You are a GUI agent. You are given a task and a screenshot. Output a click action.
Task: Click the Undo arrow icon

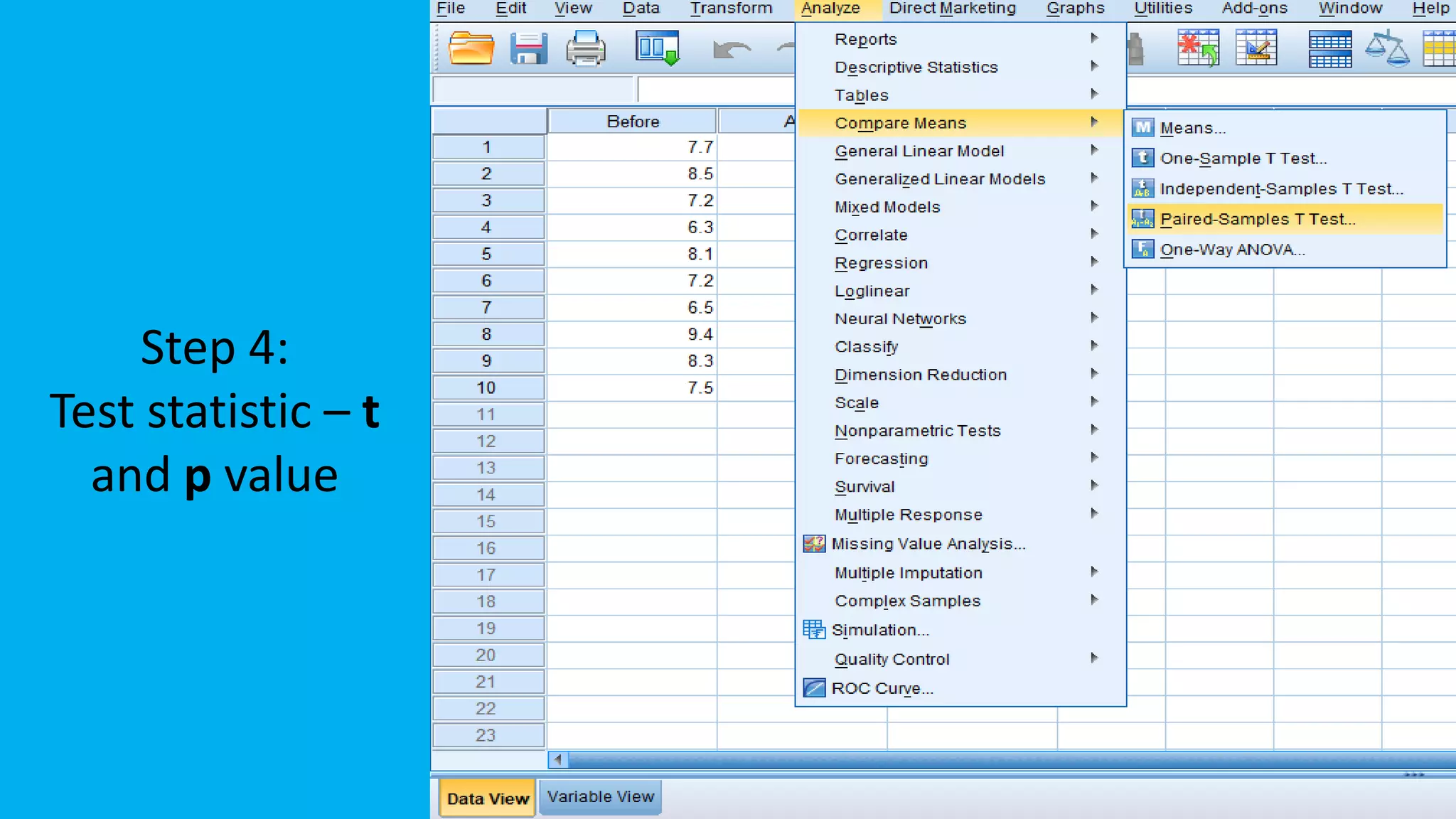[731, 50]
